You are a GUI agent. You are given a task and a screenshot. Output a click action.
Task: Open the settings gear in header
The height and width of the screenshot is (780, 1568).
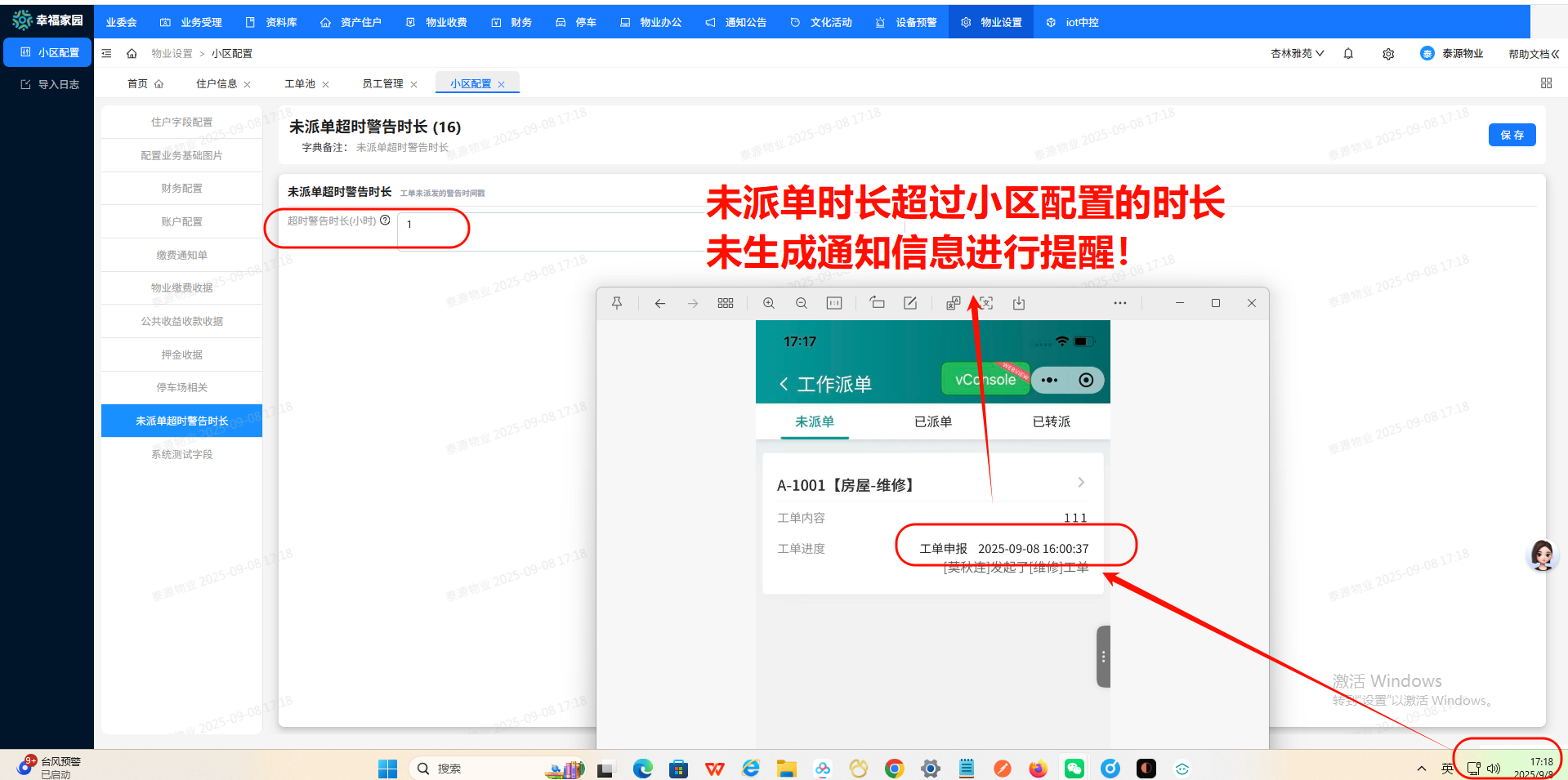coord(1388,54)
